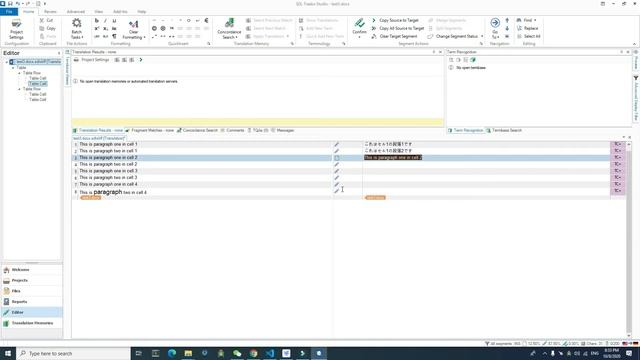This screenshot has width=640, height=360.
Task: Open Project Settings in the ribbon
Action: 16,29
